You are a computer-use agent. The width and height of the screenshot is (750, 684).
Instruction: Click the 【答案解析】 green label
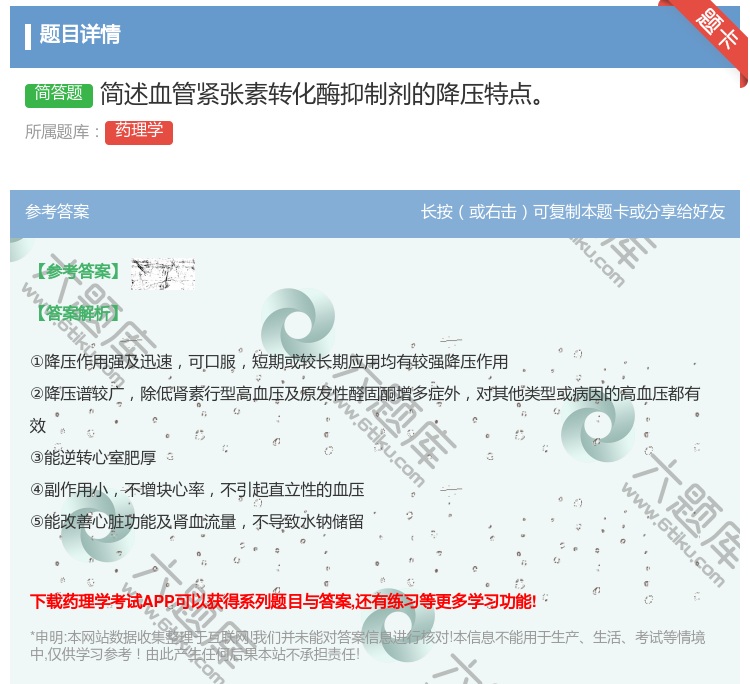coord(78,314)
